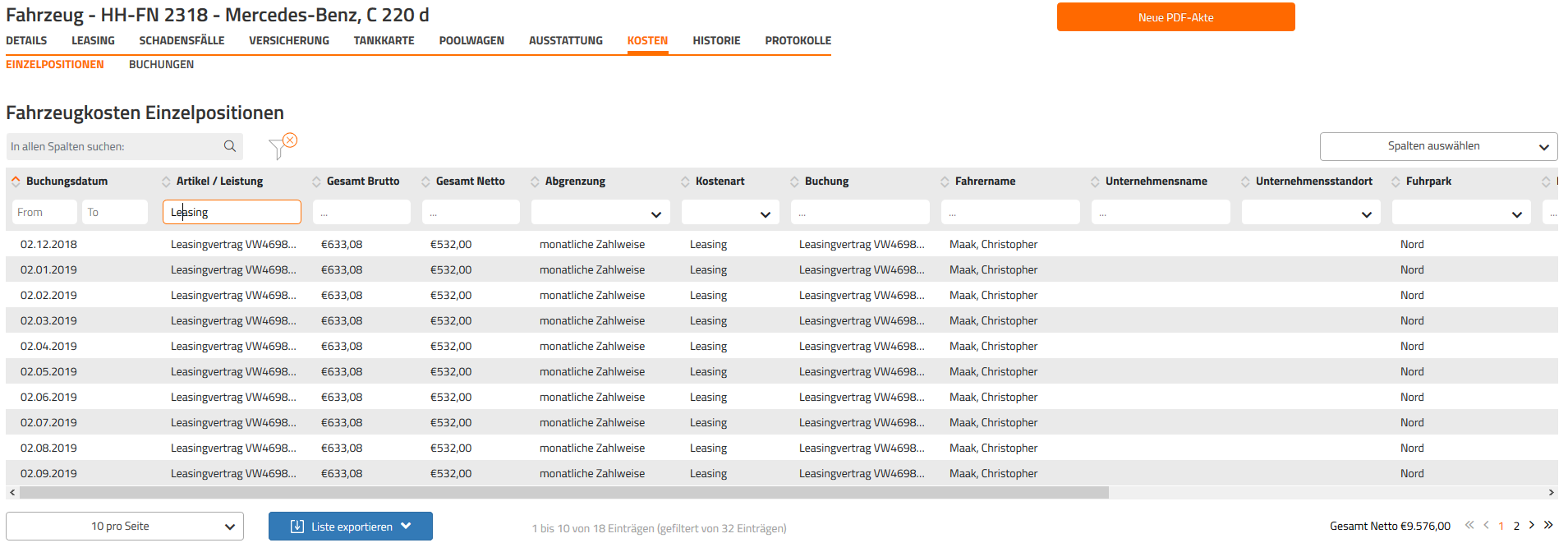The height and width of the screenshot is (552, 1568).
Task: Click Gesamt Netto filter field
Action: coord(471,212)
